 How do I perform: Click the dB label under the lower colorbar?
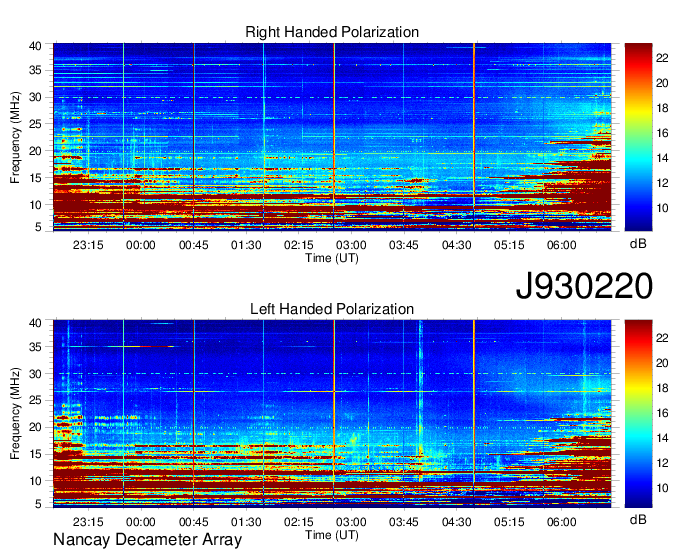(x=638, y=519)
